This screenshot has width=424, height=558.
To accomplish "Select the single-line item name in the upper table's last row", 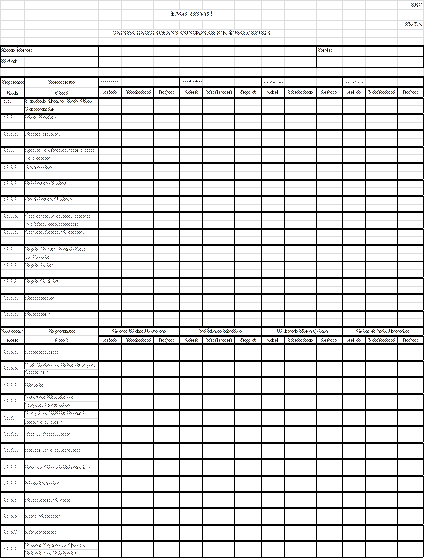I will pyautogui.click(x=37, y=314).
